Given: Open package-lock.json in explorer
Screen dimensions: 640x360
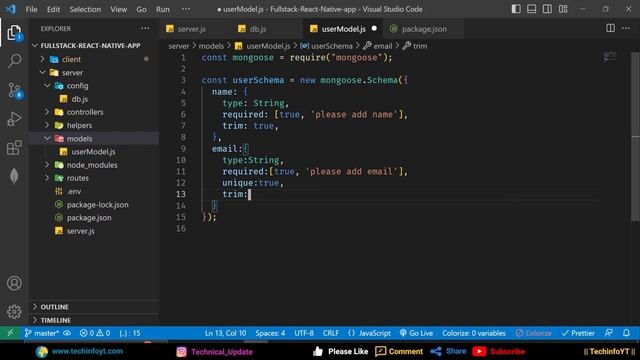Looking at the screenshot, I should (x=97, y=204).
